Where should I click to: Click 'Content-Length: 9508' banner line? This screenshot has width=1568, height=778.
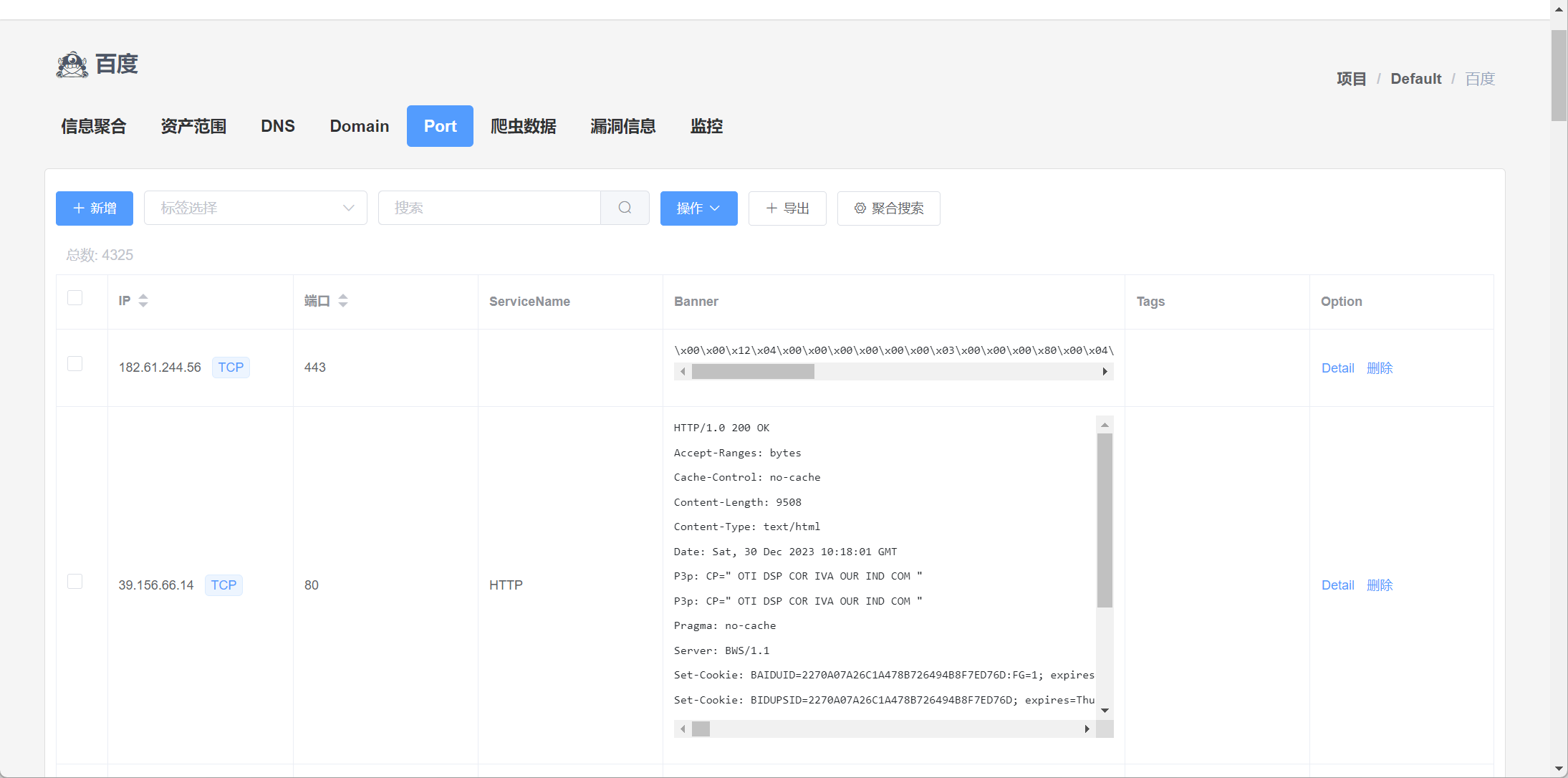(738, 502)
